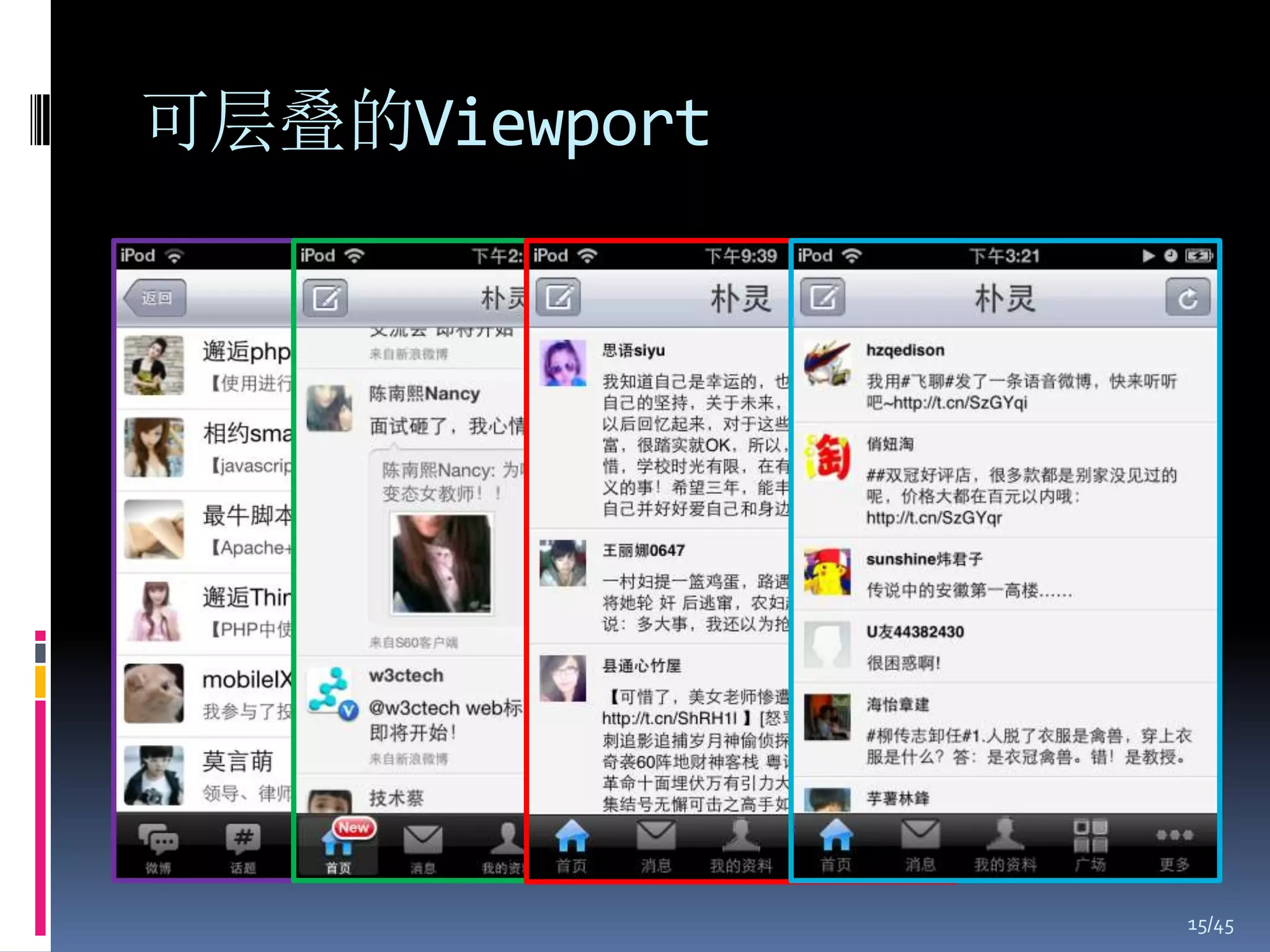
Task: Click 朴灵 title in red panel
Action: [741, 299]
